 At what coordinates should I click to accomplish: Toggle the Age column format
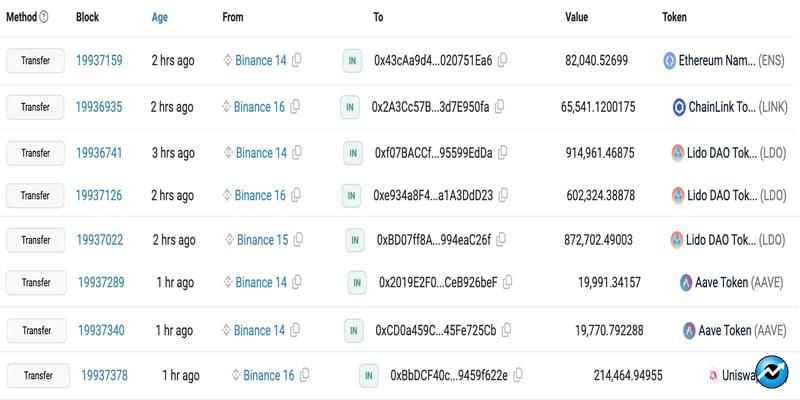(160, 18)
